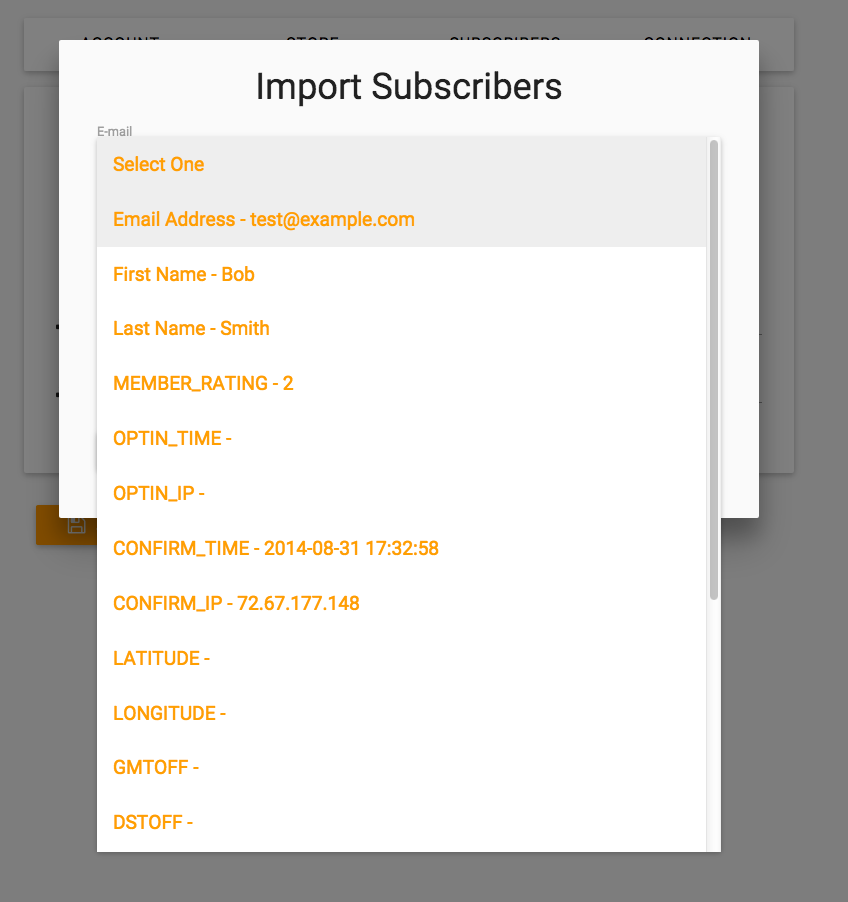Open the CONNECTION tab

point(697,38)
